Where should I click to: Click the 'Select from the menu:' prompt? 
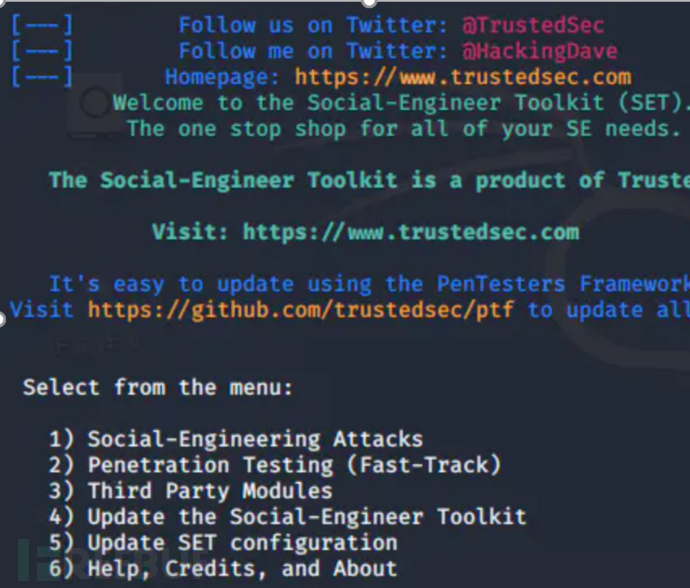[158, 387]
